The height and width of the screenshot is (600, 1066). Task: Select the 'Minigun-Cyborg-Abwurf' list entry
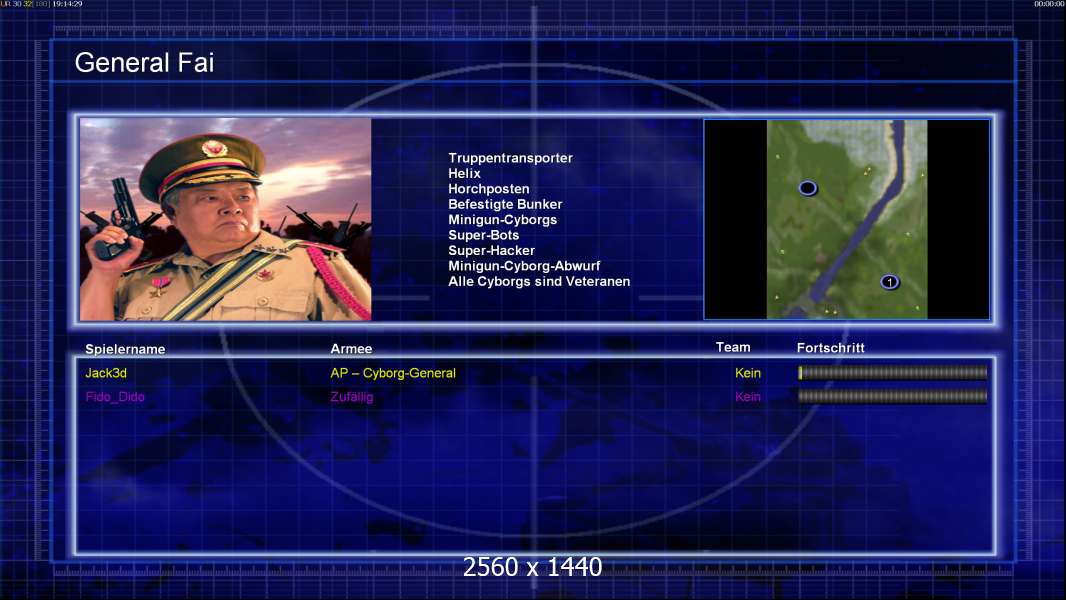coord(523,266)
